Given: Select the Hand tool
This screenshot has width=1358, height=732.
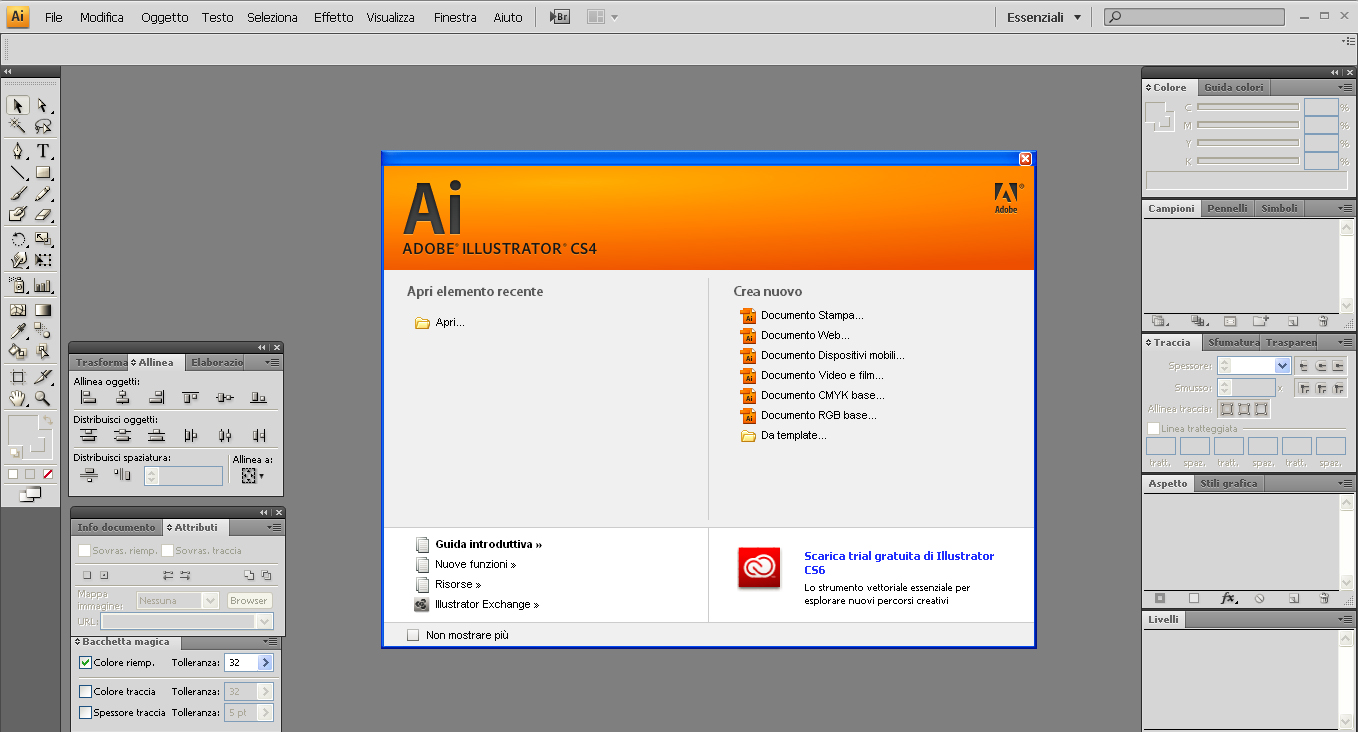Looking at the screenshot, I should pos(16,398).
